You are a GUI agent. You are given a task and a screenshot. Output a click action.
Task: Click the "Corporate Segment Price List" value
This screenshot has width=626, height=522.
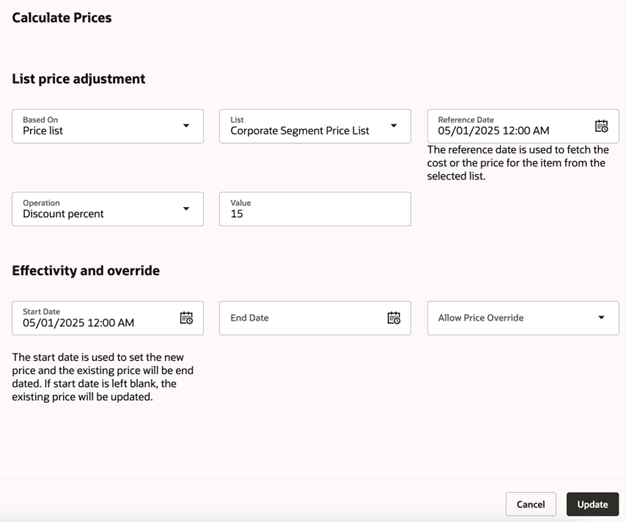tap(299, 131)
